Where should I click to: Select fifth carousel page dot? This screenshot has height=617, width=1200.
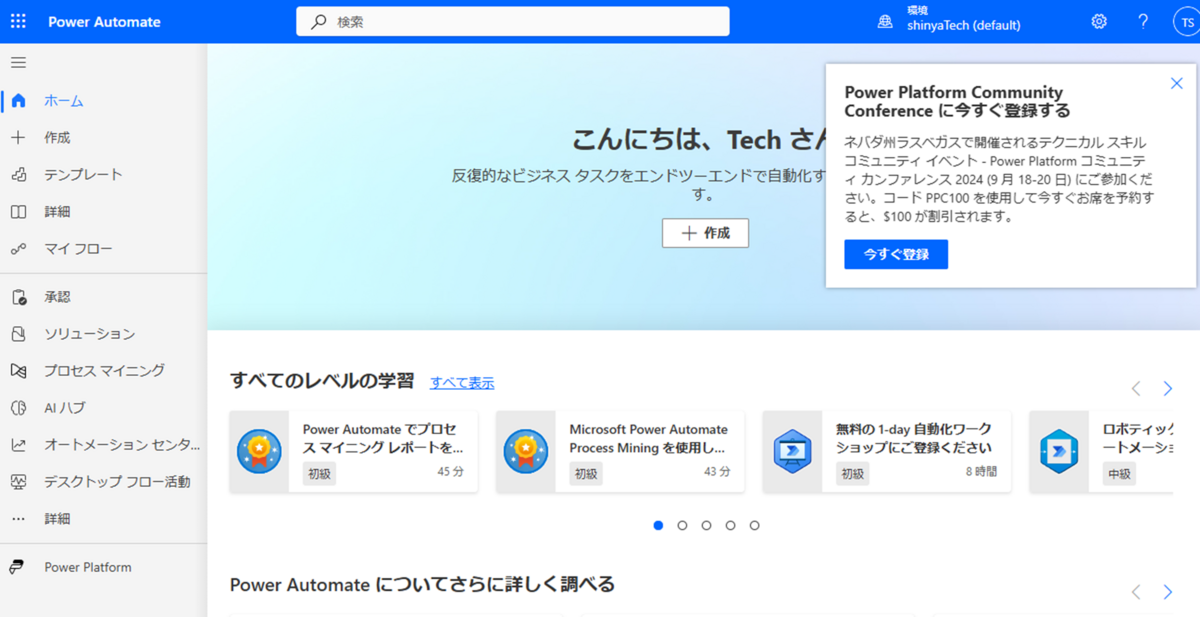point(754,525)
